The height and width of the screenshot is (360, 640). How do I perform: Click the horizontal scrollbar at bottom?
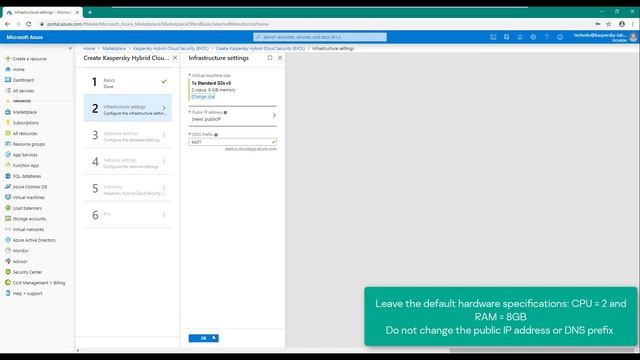[x=542, y=350]
